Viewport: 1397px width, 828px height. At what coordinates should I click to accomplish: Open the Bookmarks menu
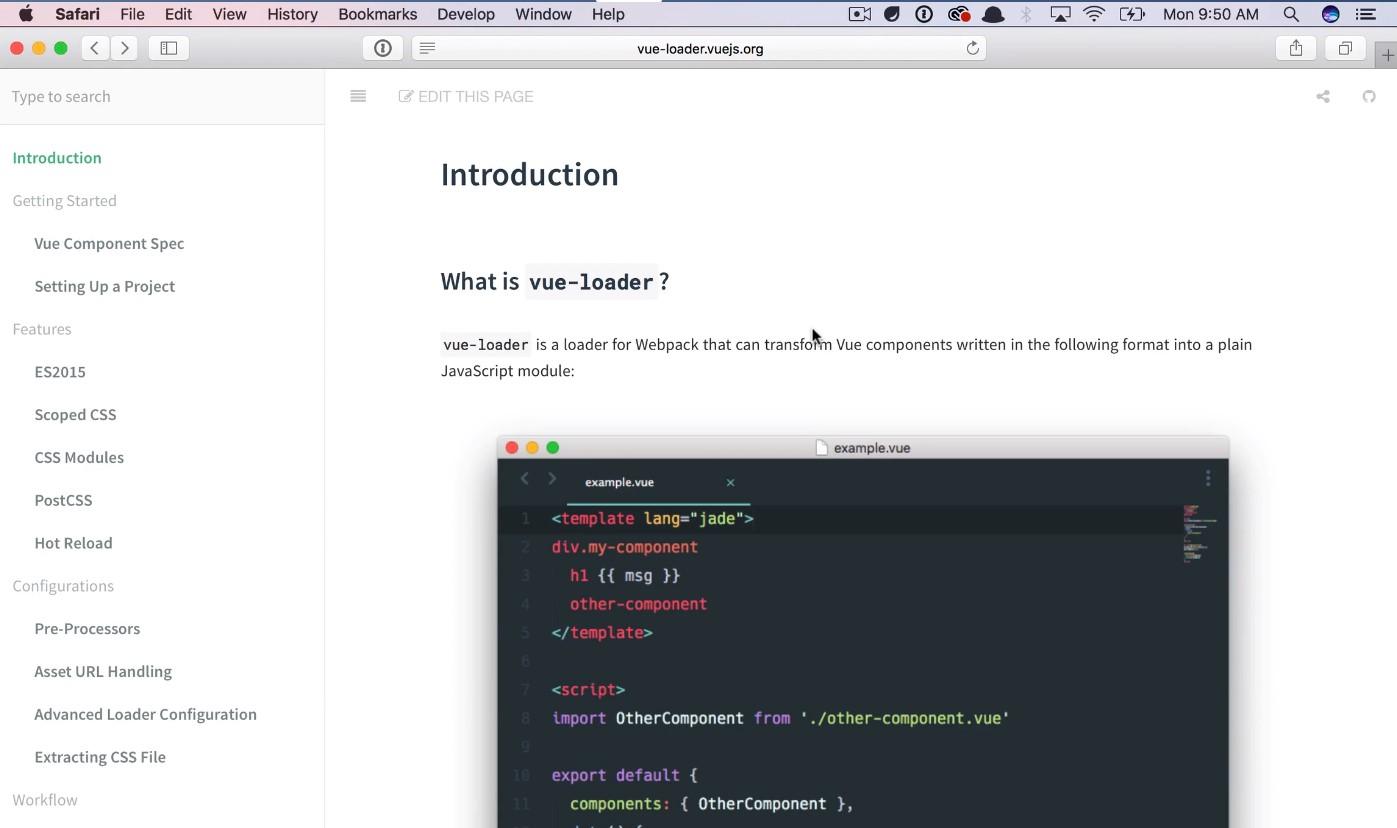coord(377,14)
